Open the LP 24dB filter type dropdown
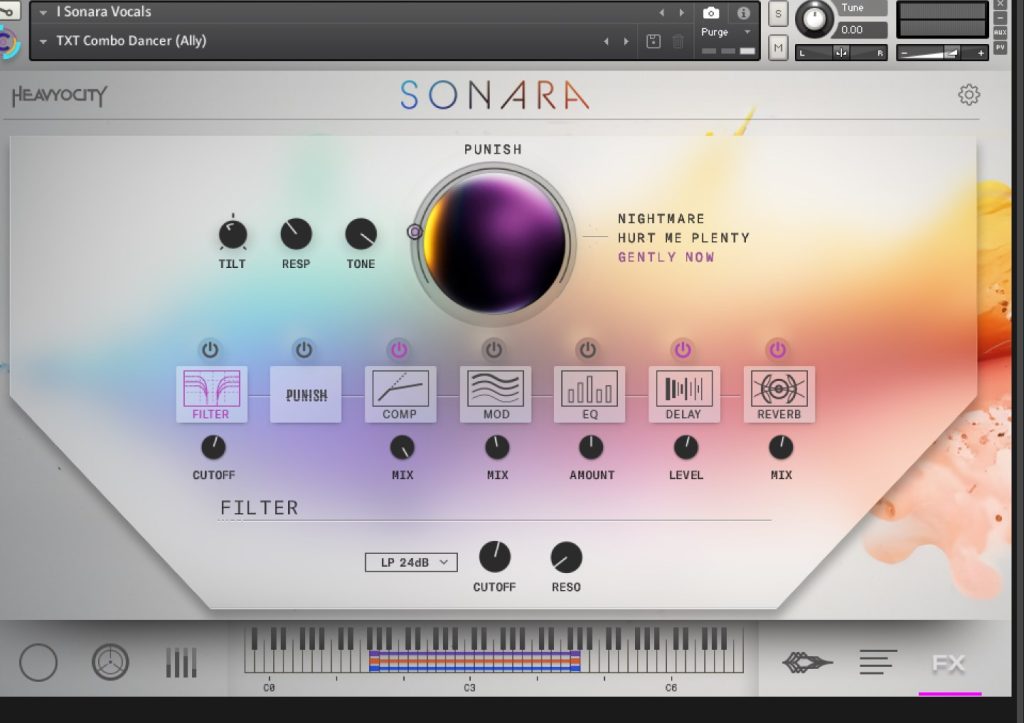Viewport: 1024px width, 723px height. [x=411, y=562]
